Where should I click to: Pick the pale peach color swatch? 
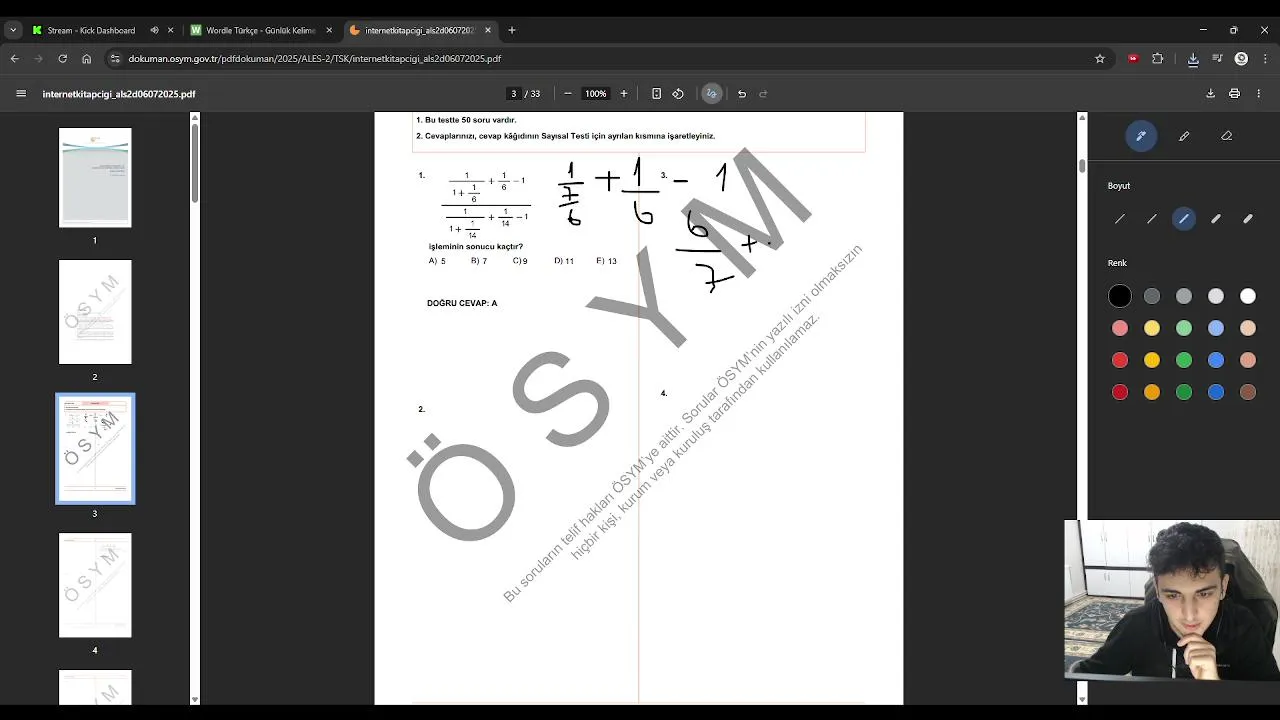tap(1248, 328)
